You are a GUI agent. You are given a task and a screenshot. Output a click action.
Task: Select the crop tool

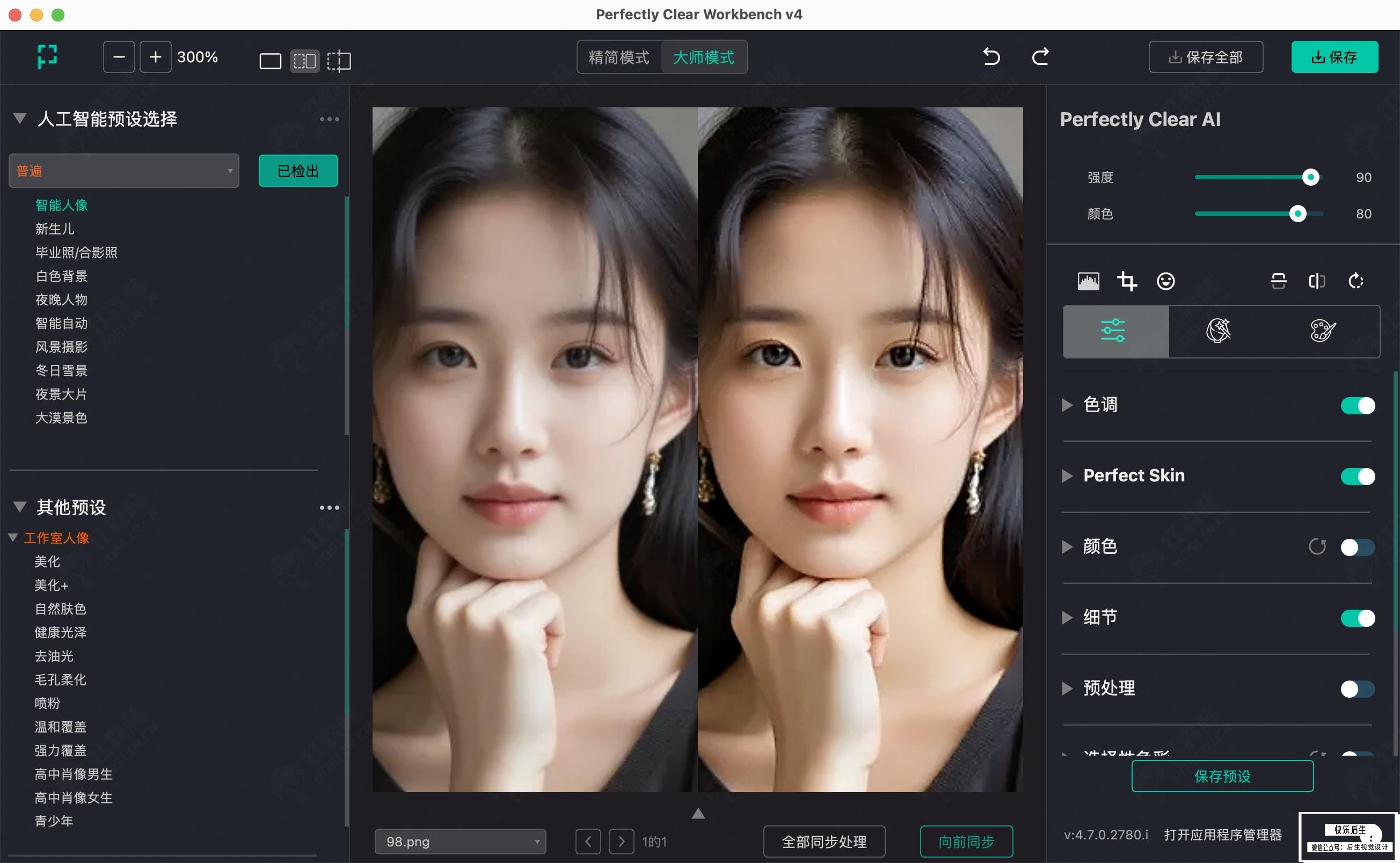pyautogui.click(x=1127, y=281)
